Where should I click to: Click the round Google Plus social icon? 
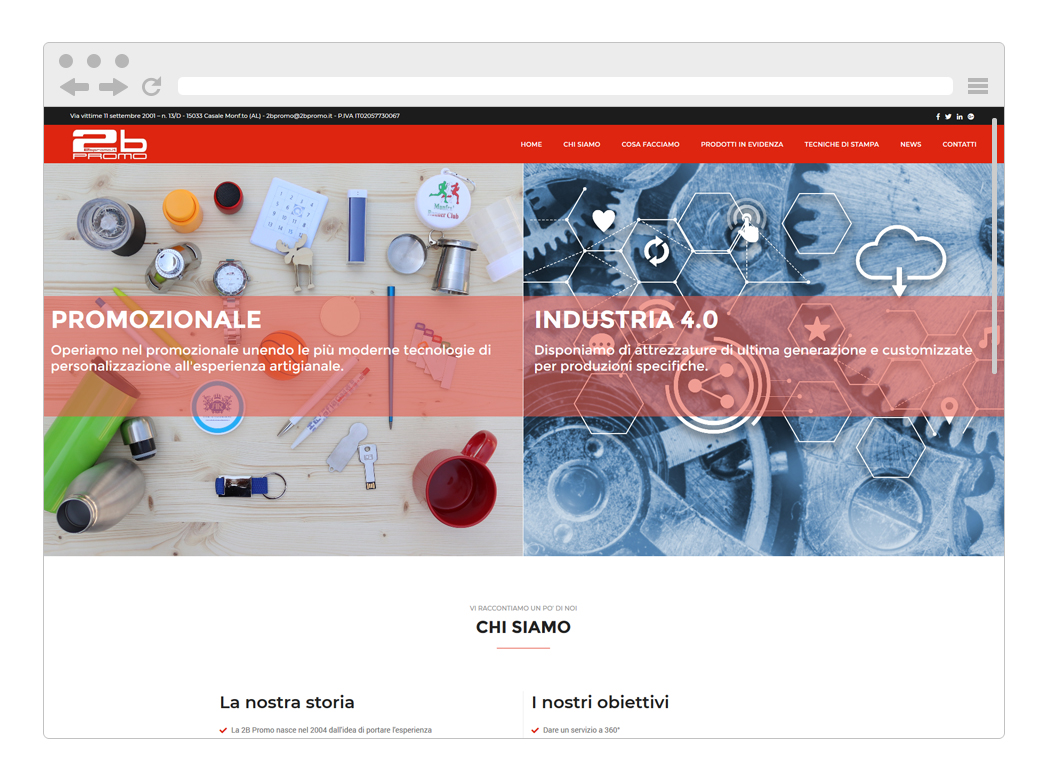click(x=971, y=116)
